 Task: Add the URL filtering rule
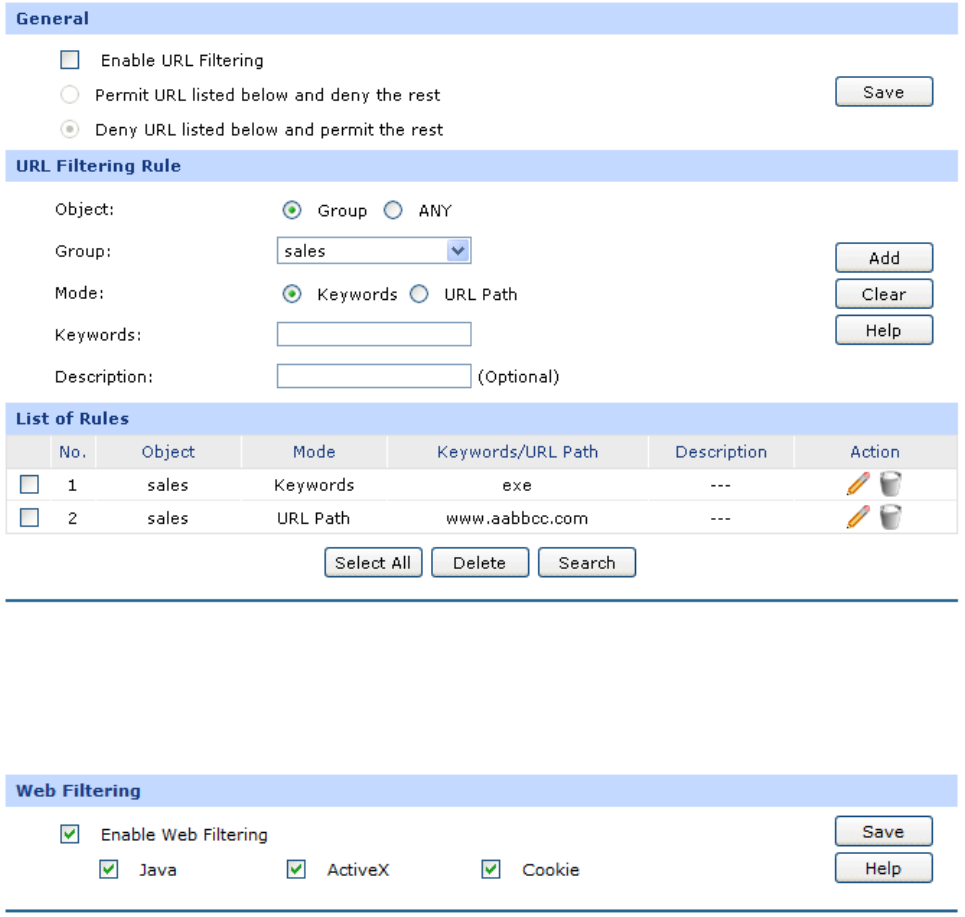(x=884, y=258)
